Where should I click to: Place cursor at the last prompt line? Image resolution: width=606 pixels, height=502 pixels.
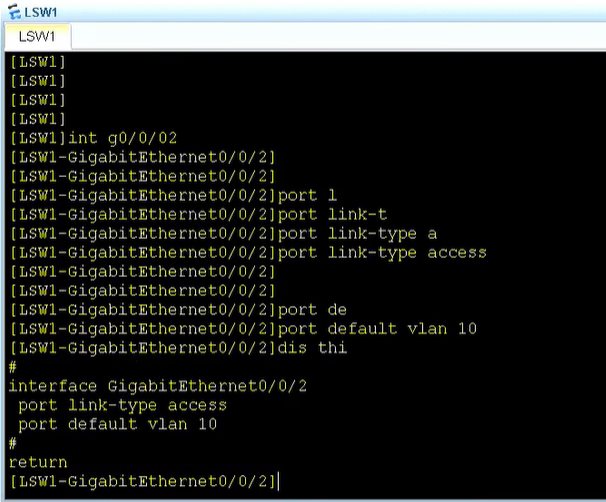144,481
